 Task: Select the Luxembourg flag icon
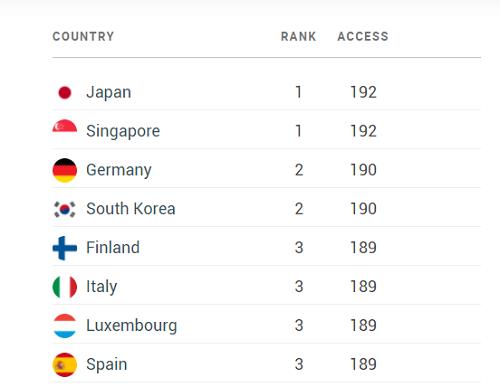[65, 326]
